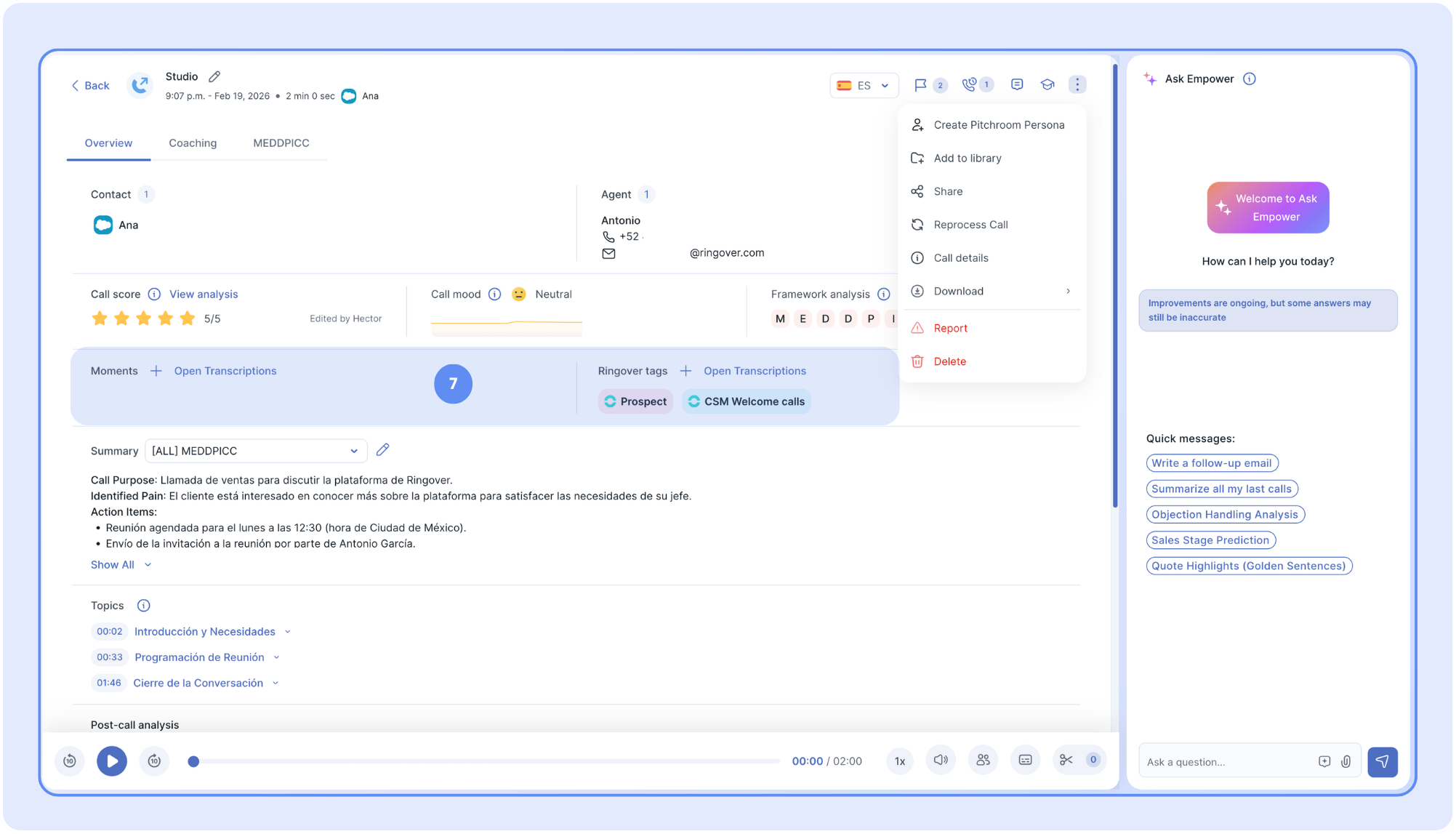Click the audio progress slider handle
Viewport: 1456px width, 834px height.
[193, 761]
